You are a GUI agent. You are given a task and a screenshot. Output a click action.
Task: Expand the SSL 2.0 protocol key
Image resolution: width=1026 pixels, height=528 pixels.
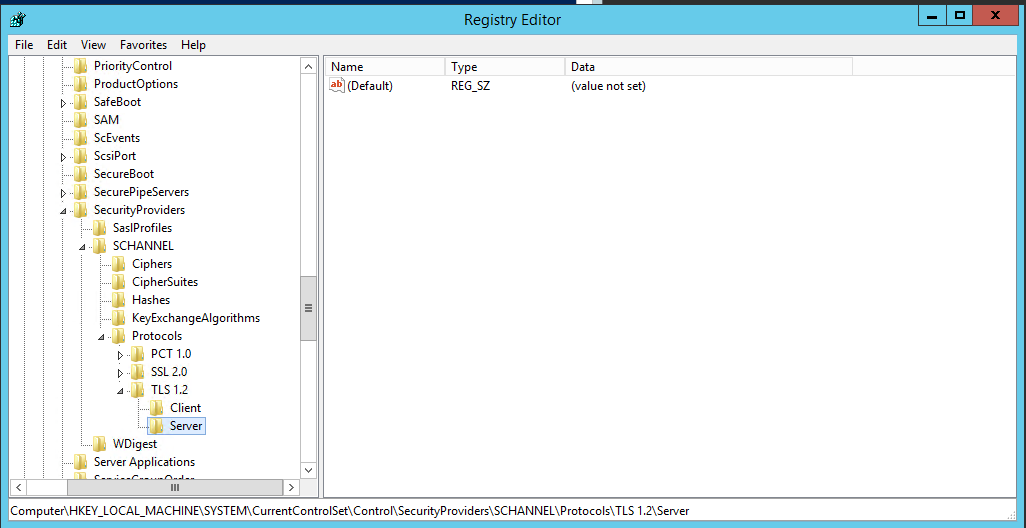tap(121, 373)
